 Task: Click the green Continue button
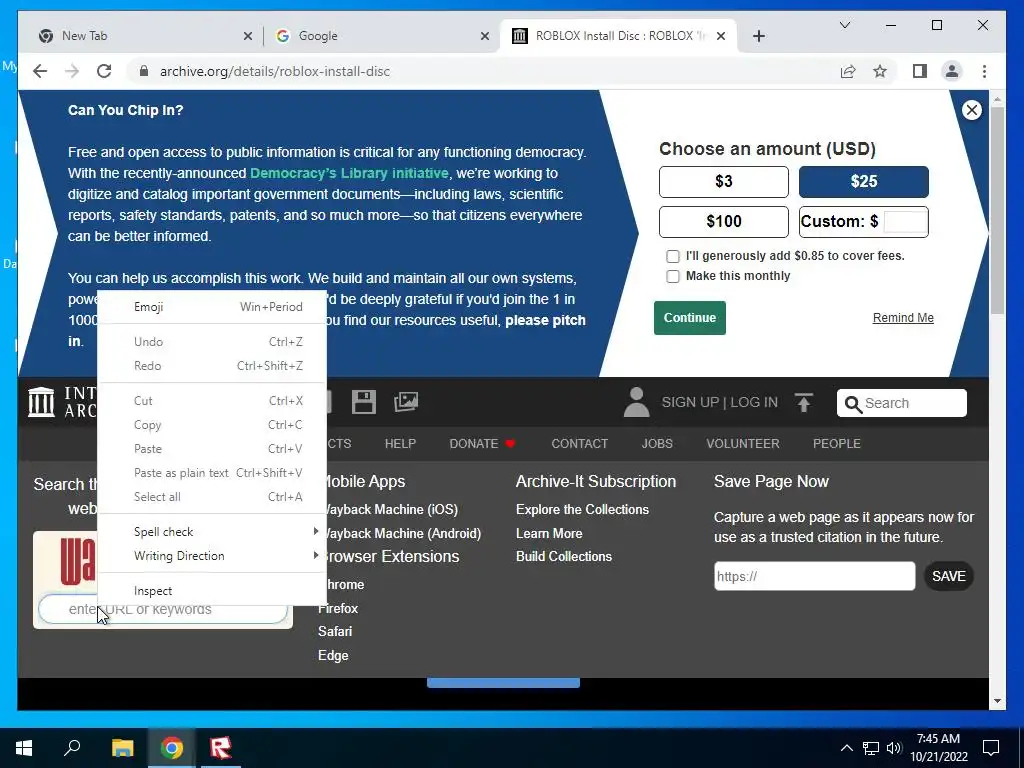[690, 318]
